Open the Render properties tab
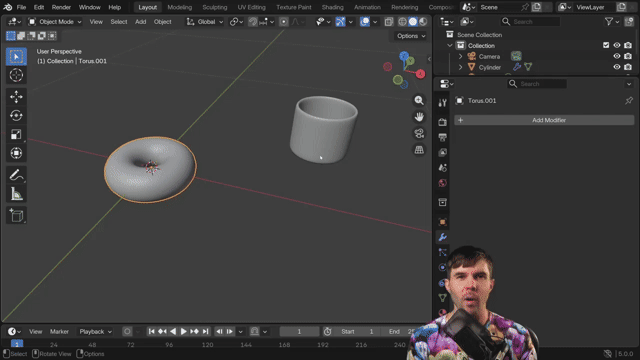The width and height of the screenshot is (640, 360). [x=442, y=122]
